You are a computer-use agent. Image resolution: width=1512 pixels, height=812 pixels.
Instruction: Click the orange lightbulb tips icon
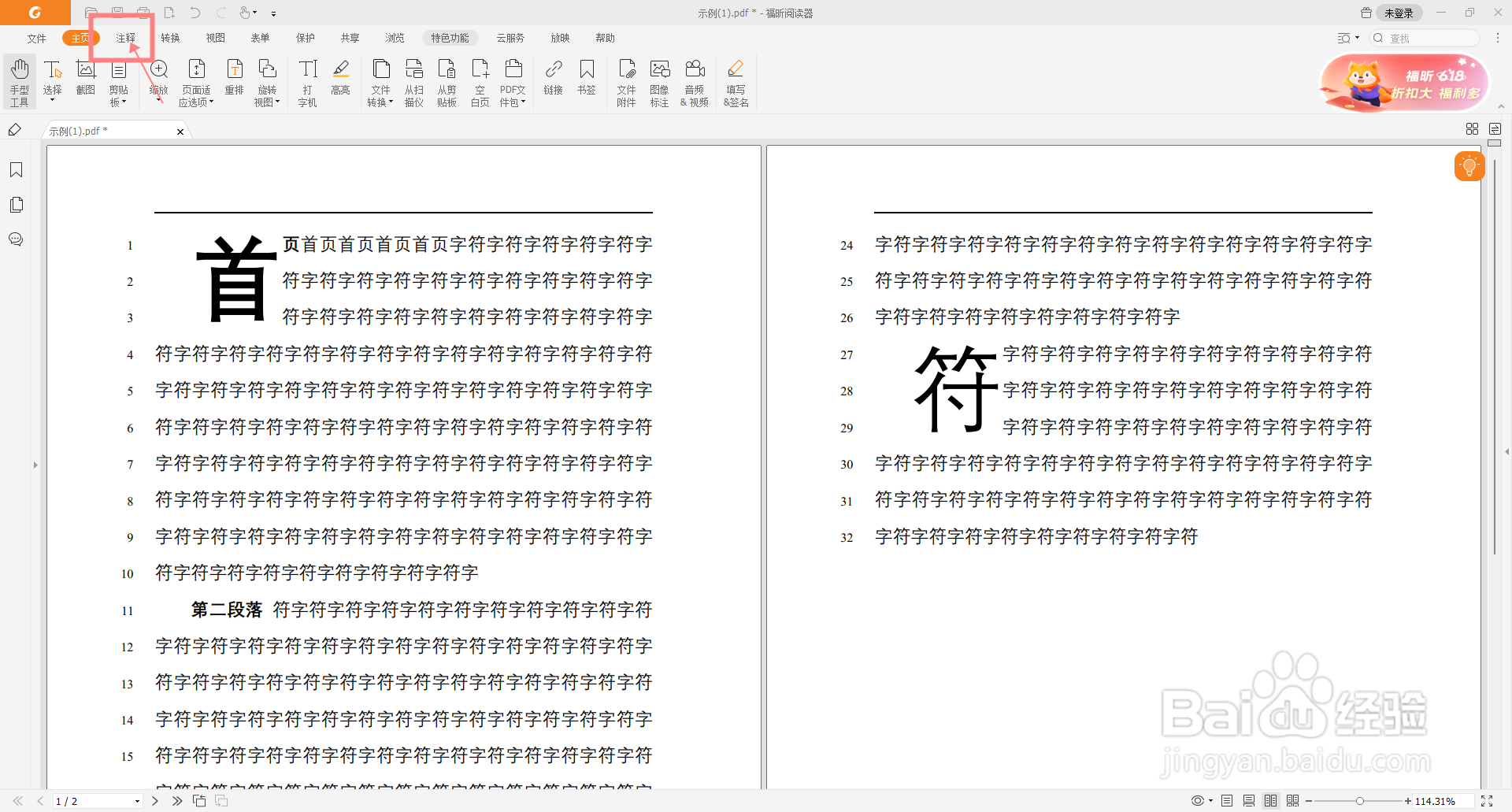point(1469,166)
